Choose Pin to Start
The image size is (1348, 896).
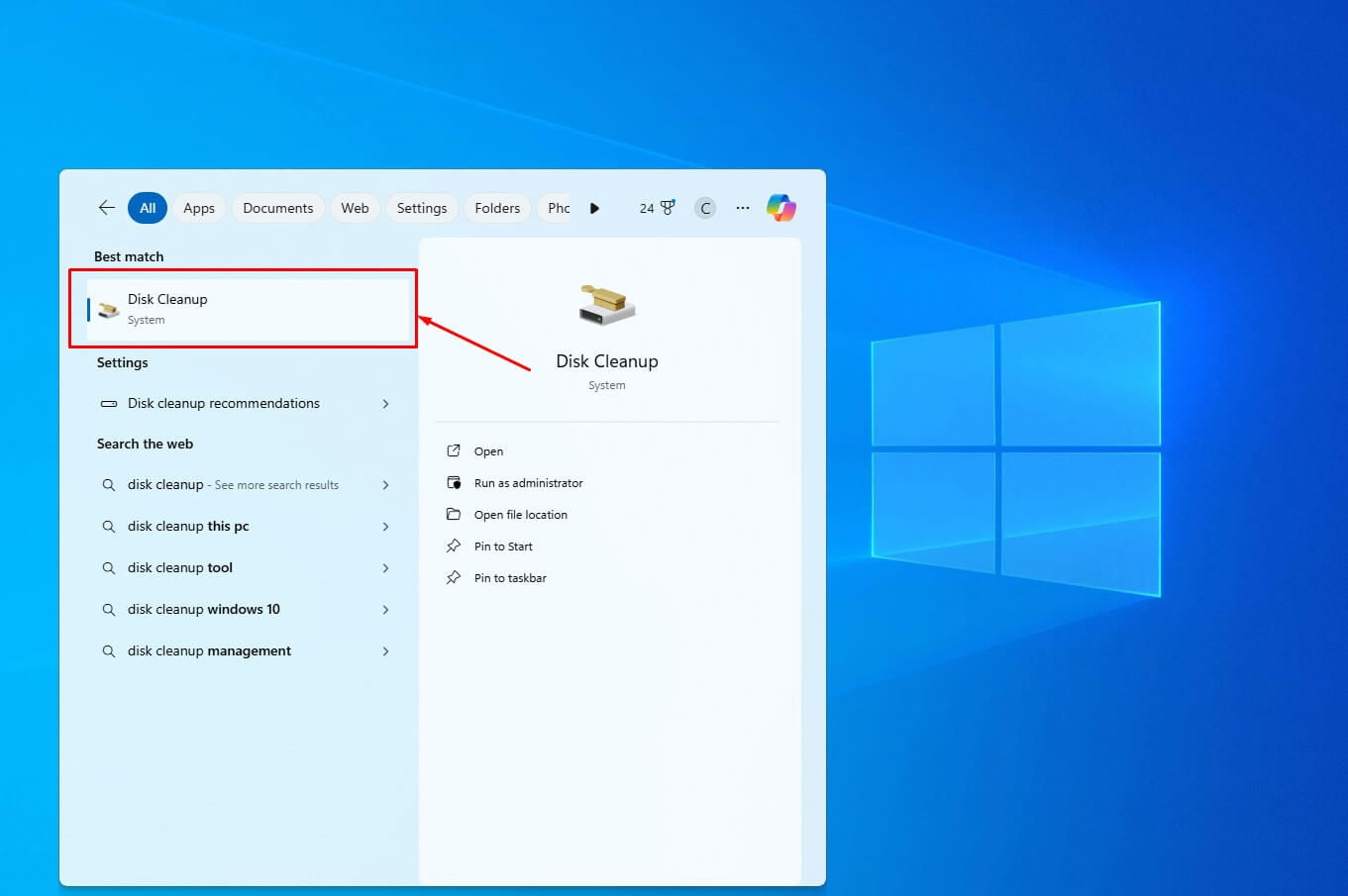pos(503,547)
